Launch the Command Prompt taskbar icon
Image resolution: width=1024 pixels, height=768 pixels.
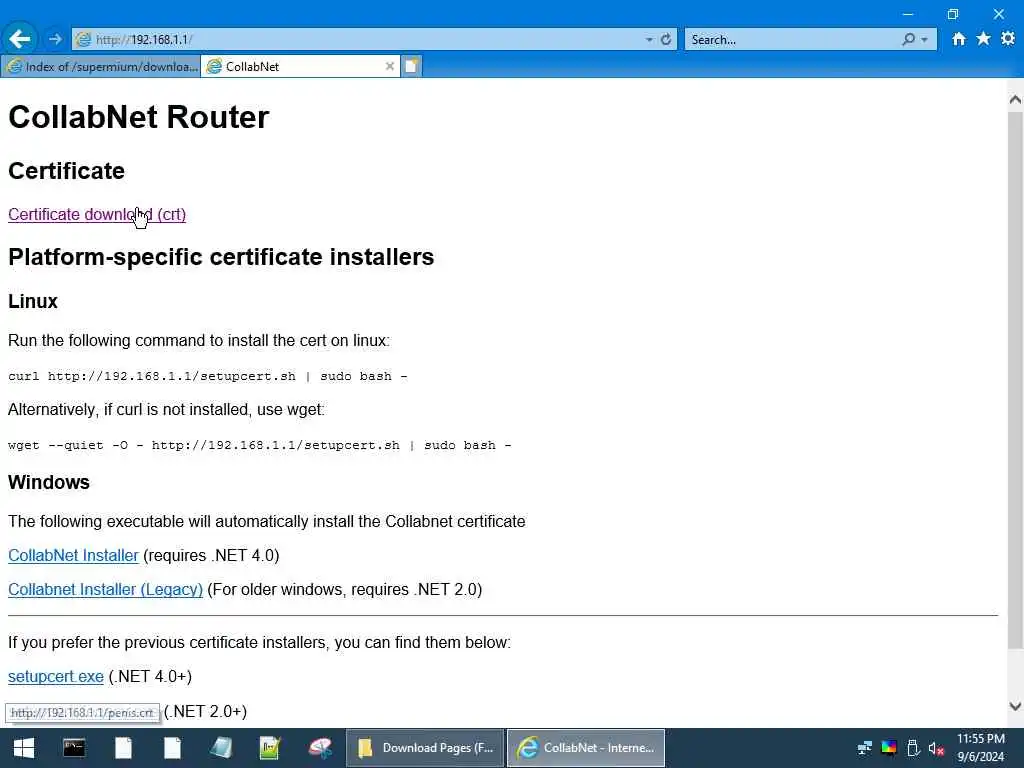click(x=73, y=748)
